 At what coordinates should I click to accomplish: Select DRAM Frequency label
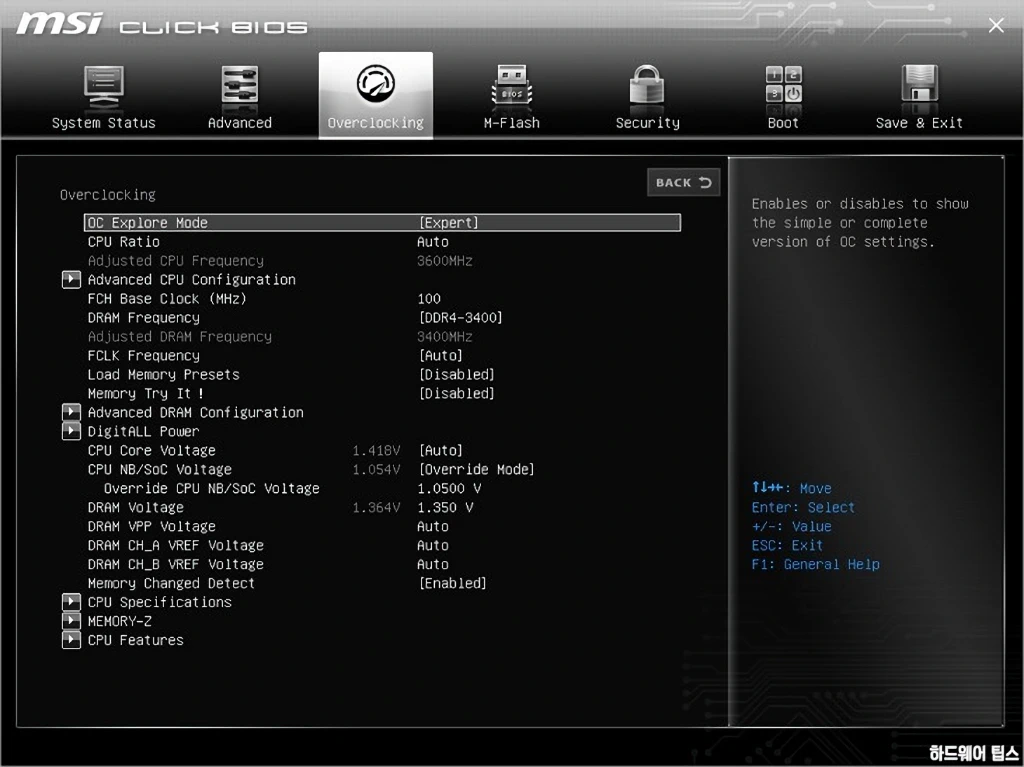click(144, 318)
